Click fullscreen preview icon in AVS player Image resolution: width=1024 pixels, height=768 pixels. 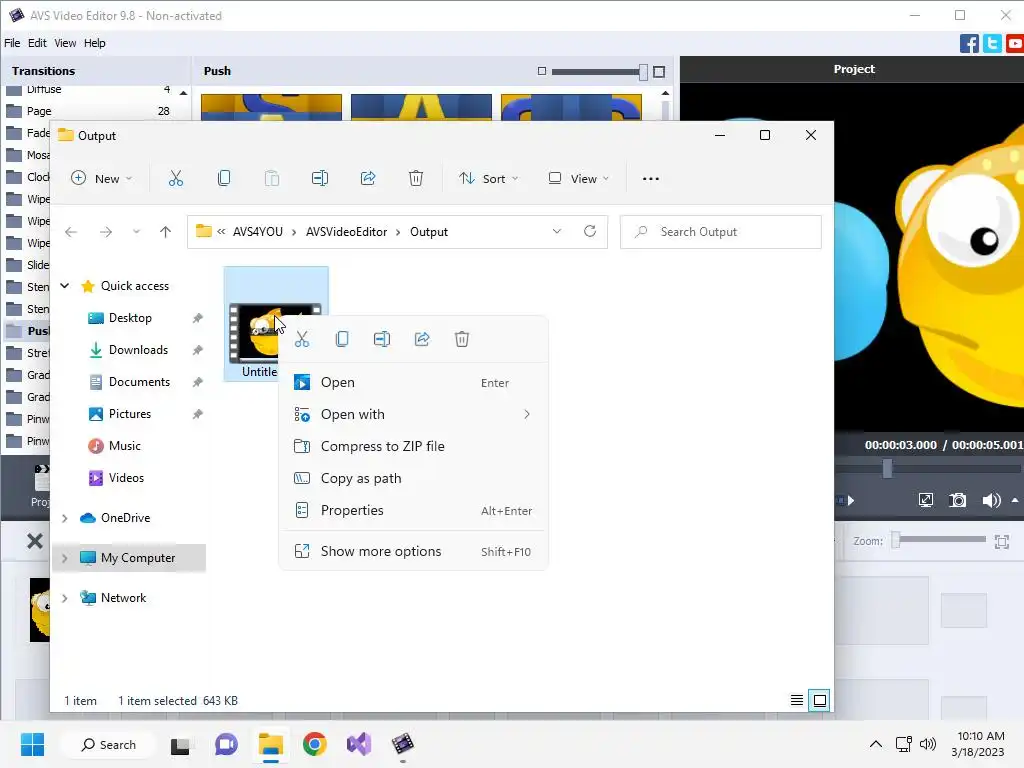pyautogui.click(x=925, y=500)
